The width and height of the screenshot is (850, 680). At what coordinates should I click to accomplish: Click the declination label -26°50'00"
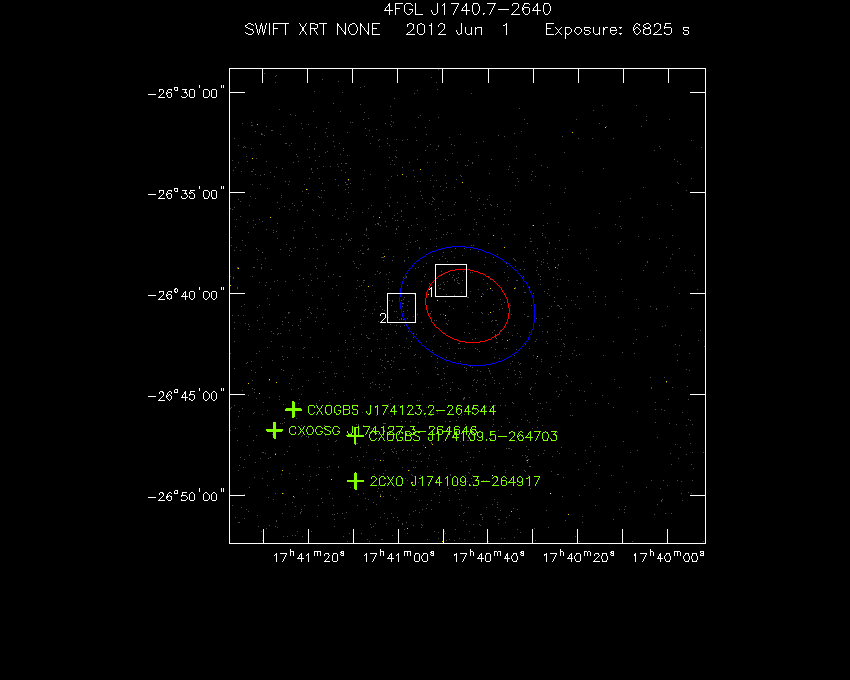point(186,496)
